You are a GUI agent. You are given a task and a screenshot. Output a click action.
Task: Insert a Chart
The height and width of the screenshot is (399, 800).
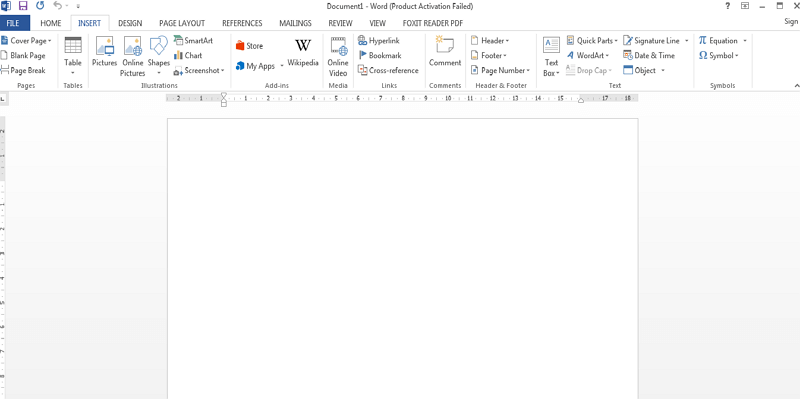(x=188, y=56)
